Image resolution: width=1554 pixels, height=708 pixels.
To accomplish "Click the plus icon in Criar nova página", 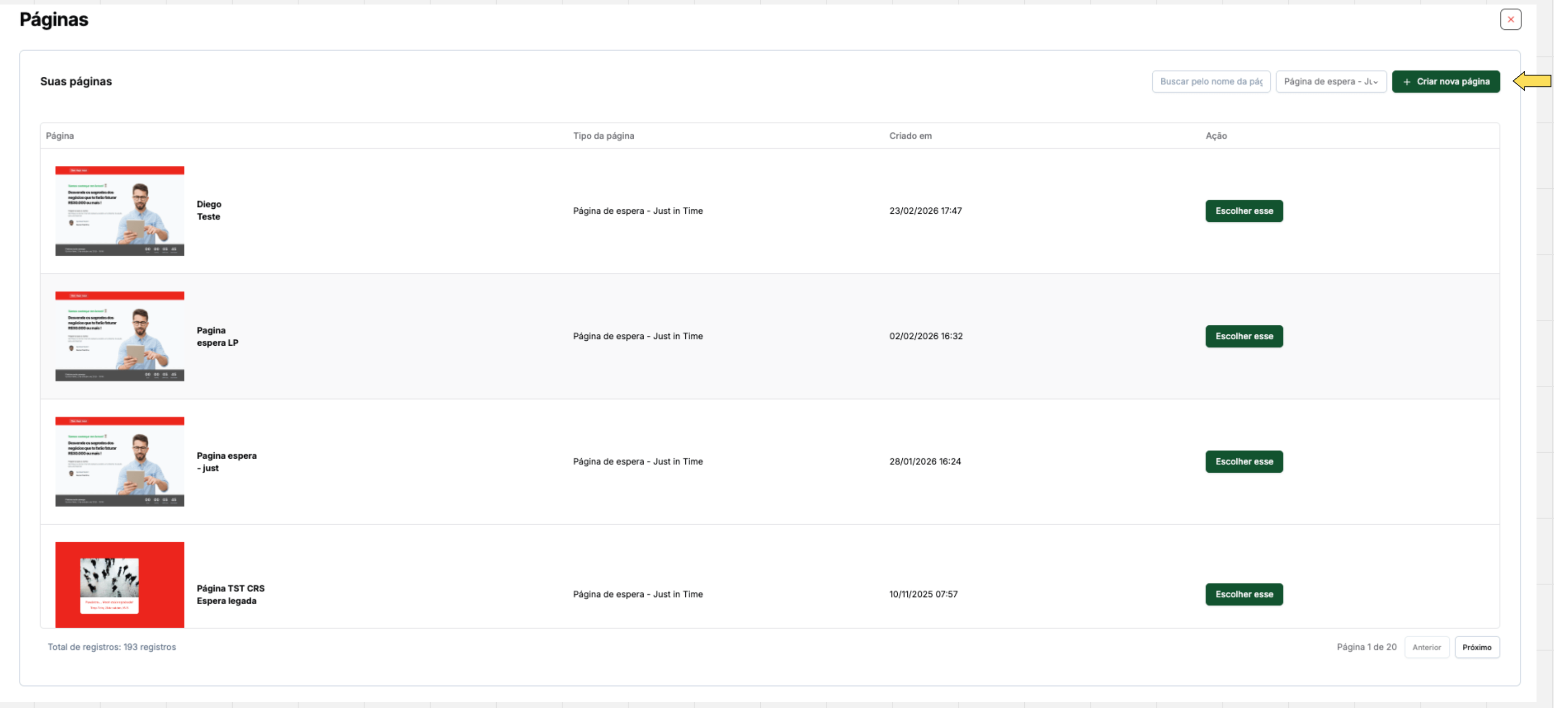I will pyautogui.click(x=1407, y=82).
